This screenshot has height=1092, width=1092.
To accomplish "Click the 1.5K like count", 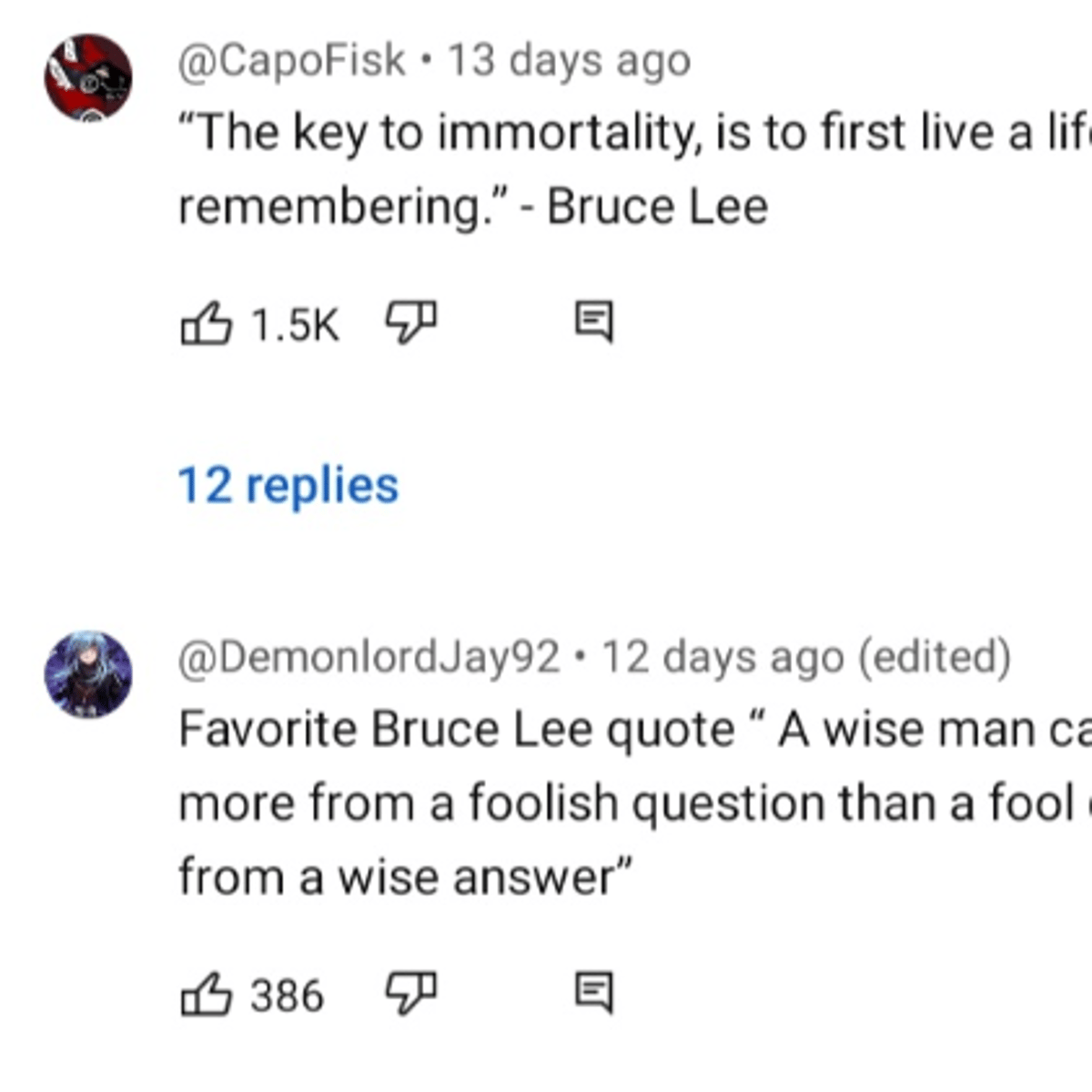I will pos(294,325).
